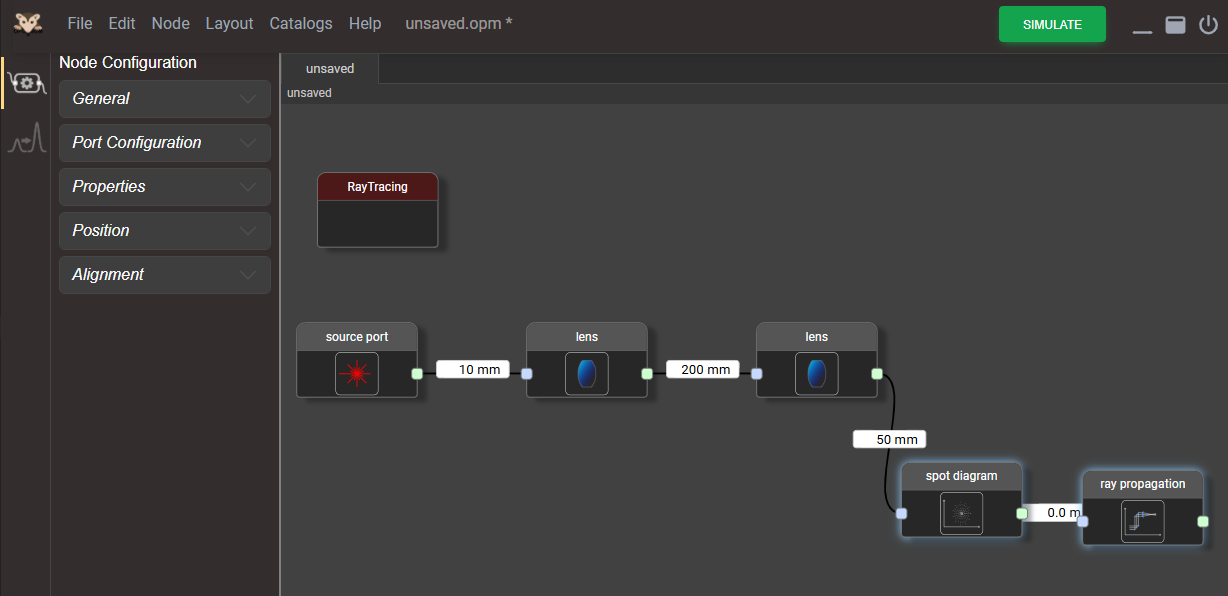Expand the Properties section
The width and height of the screenshot is (1228, 596).
pyautogui.click(x=165, y=187)
